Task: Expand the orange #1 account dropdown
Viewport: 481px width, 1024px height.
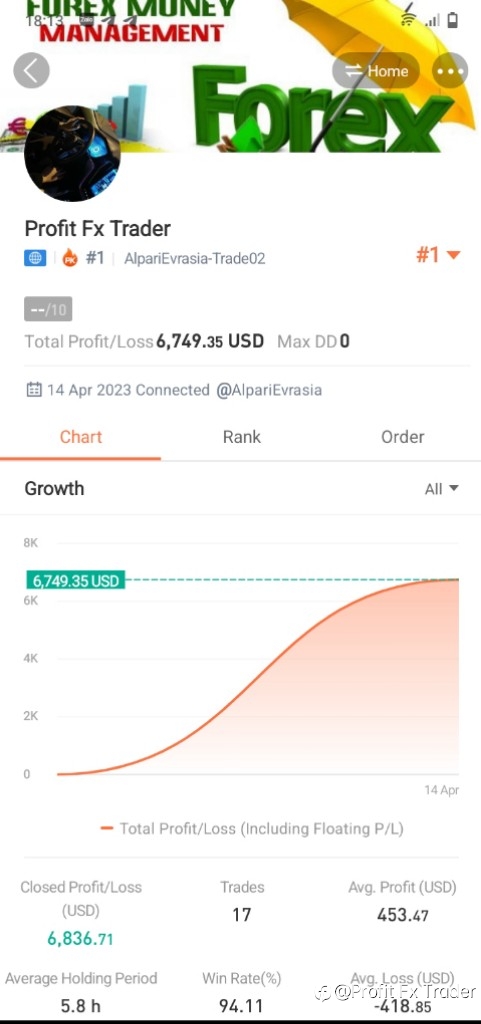Action: [438, 255]
